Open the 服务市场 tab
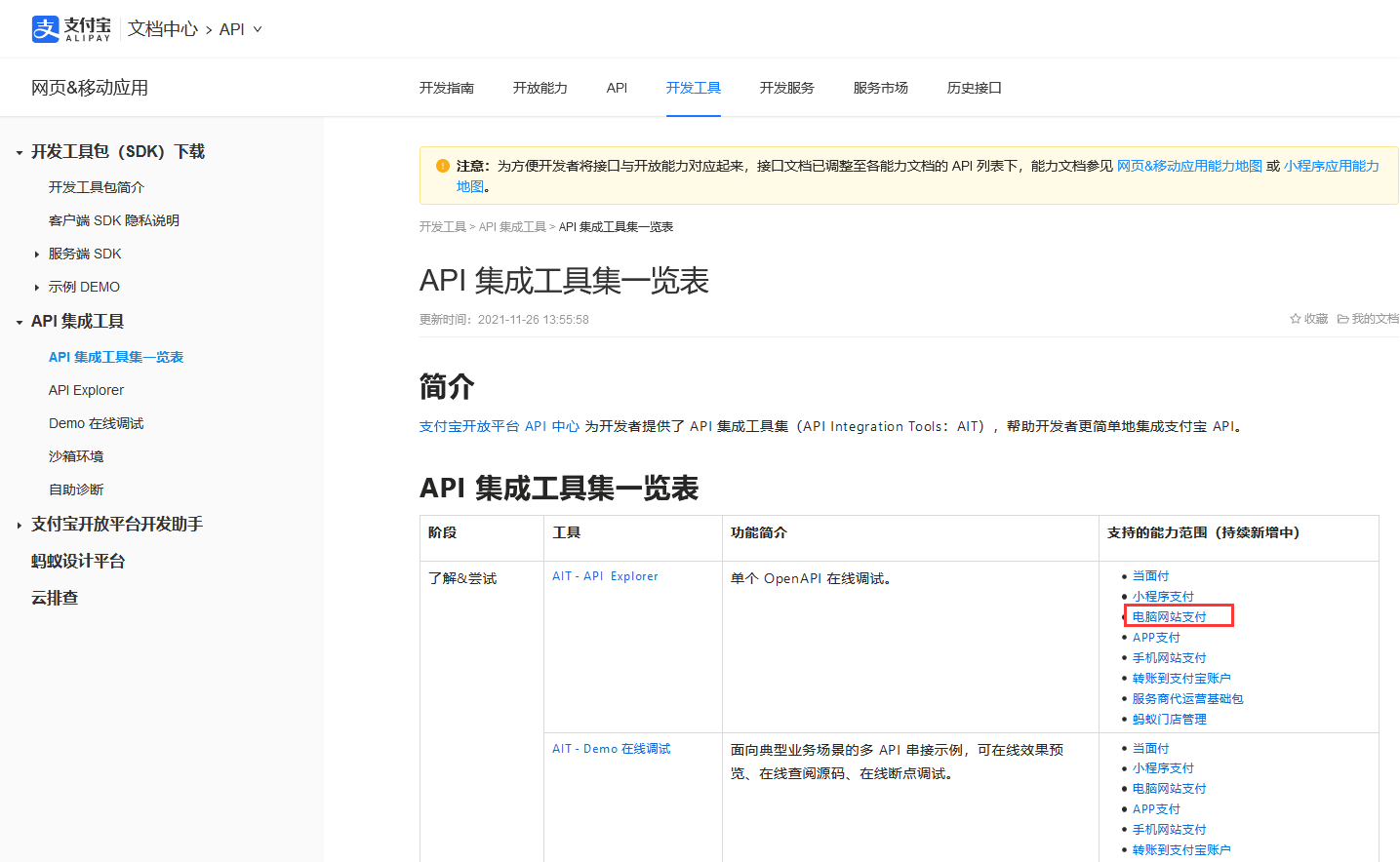The width and height of the screenshot is (1400, 862). coord(881,88)
